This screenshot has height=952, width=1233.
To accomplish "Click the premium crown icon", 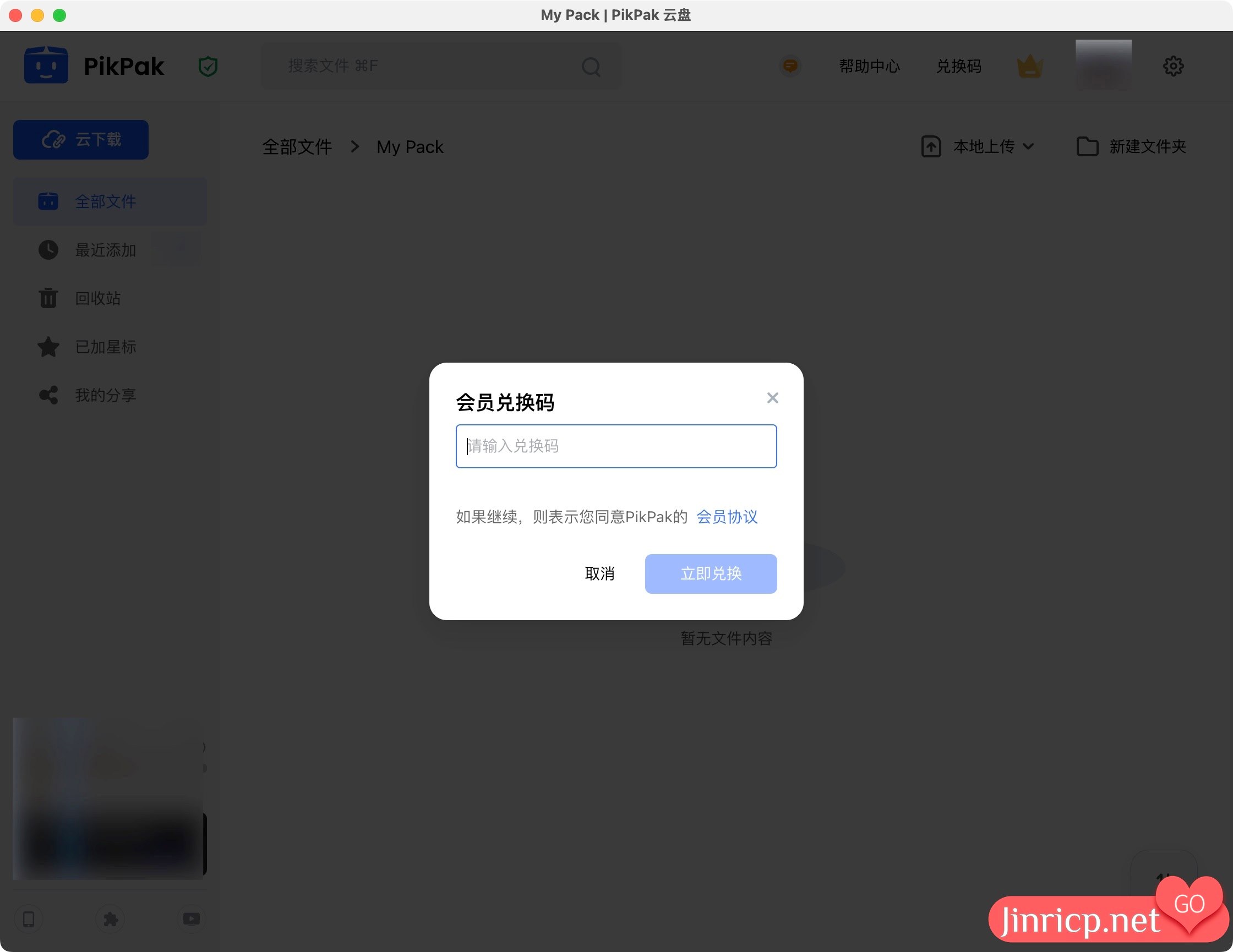I will click(1030, 67).
